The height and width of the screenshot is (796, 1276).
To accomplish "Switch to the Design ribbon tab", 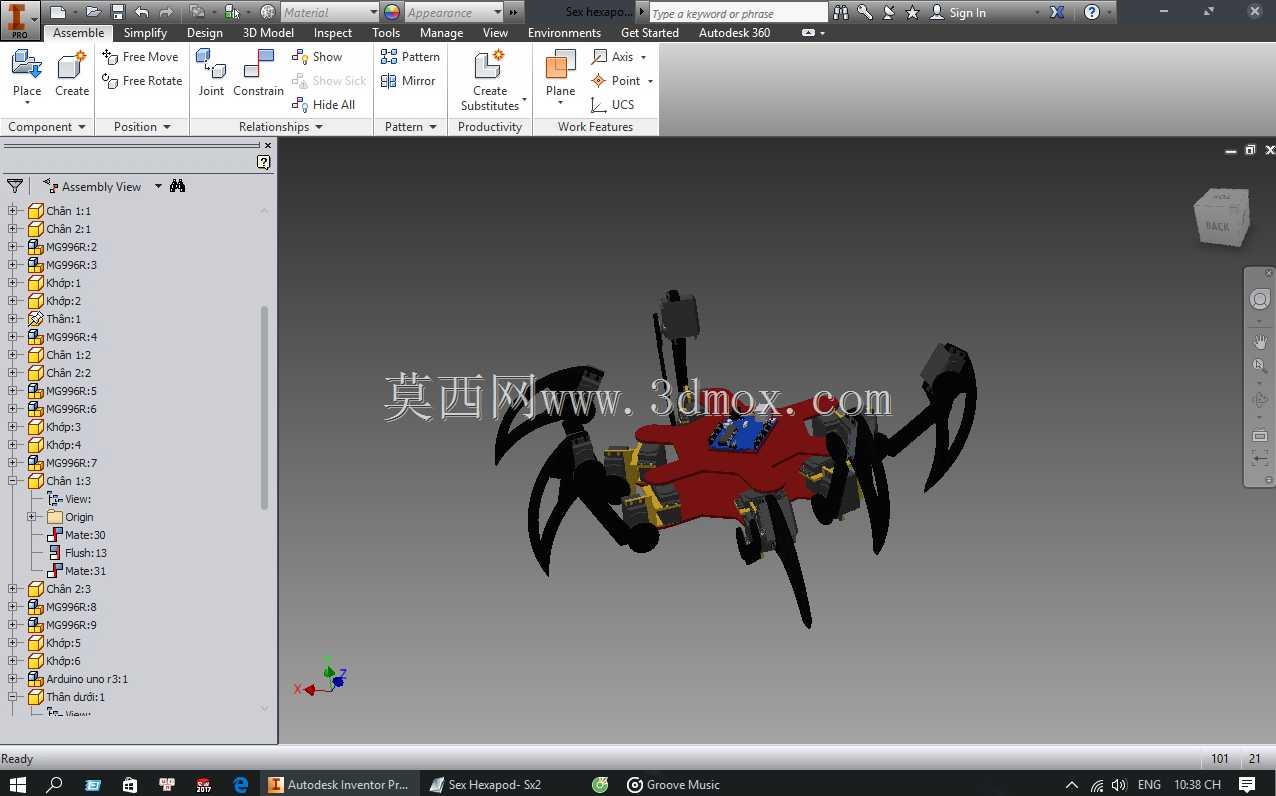I will coord(205,33).
